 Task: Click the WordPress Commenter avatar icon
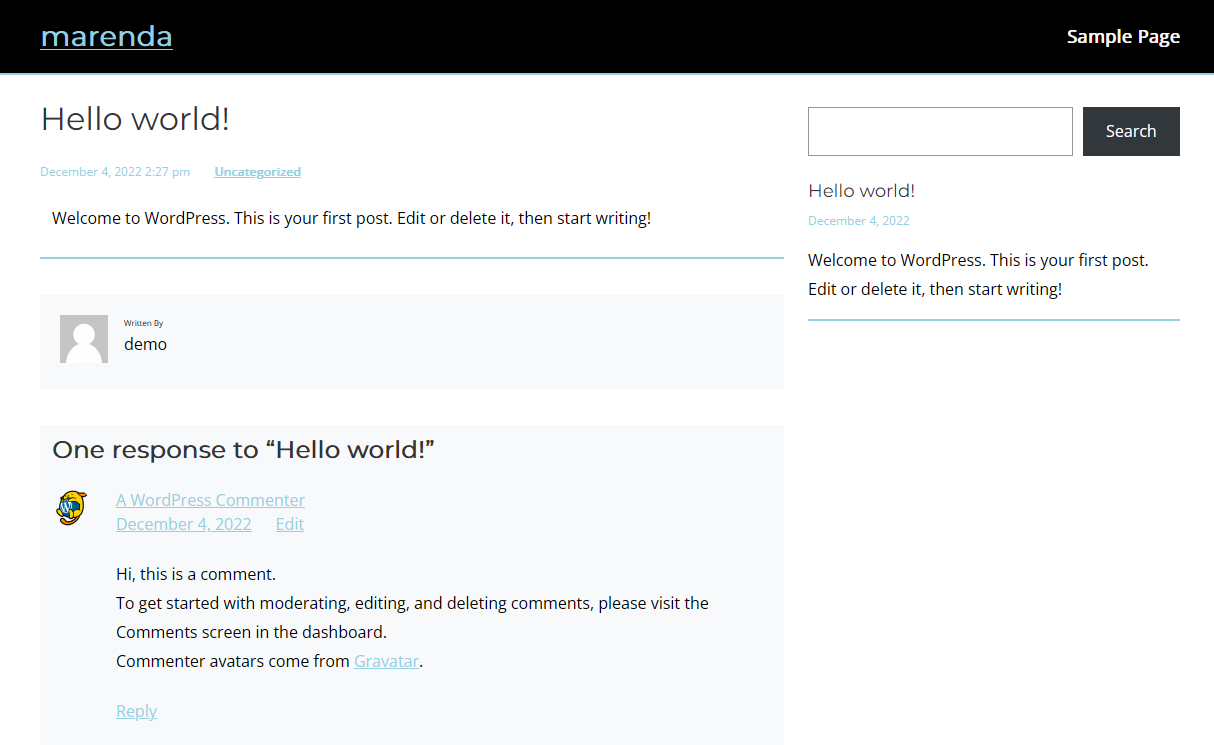coord(71,508)
